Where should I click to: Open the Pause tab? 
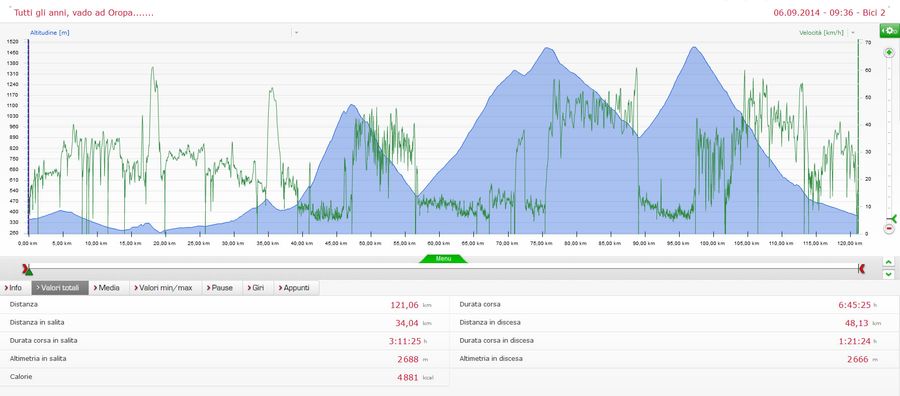222,288
